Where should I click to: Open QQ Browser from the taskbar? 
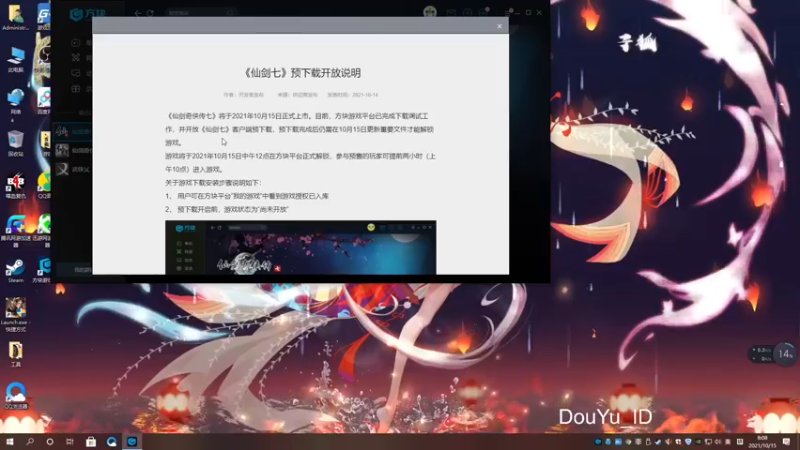(x=111, y=441)
